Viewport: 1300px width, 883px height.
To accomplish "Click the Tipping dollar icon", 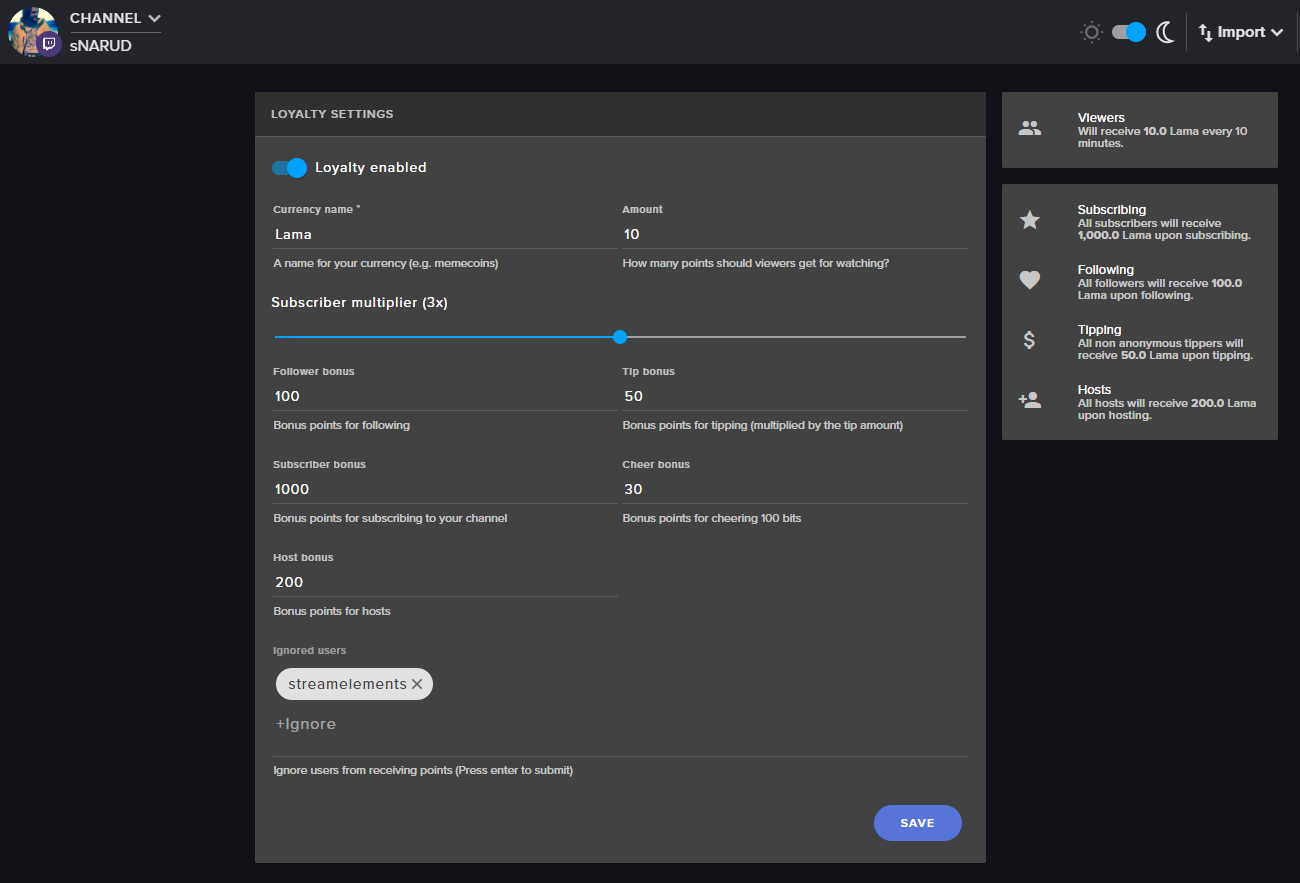I will pyautogui.click(x=1030, y=340).
